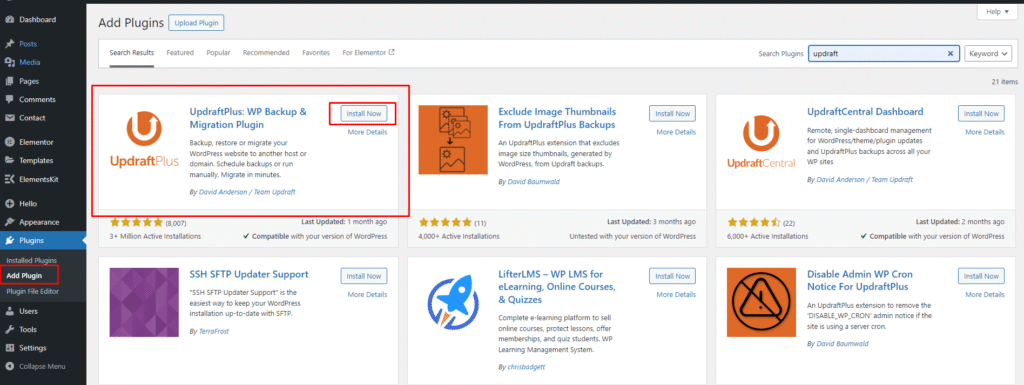Click the UpdraftPlus five-star rating
Screen dimensions: 1024x385
coord(136,222)
